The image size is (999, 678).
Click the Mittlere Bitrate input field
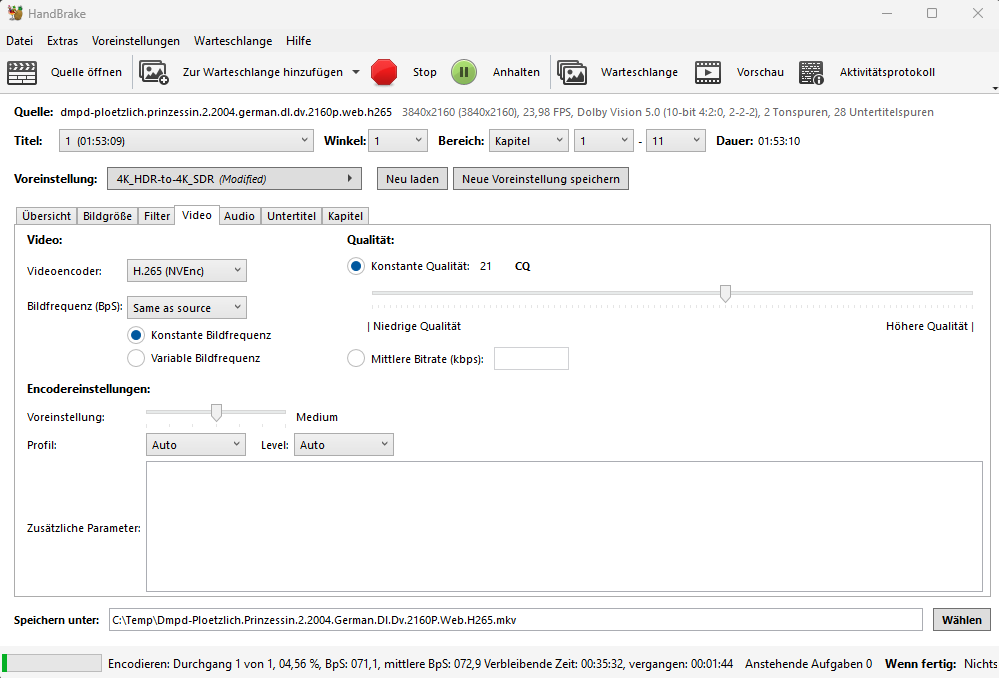click(531, 358)
